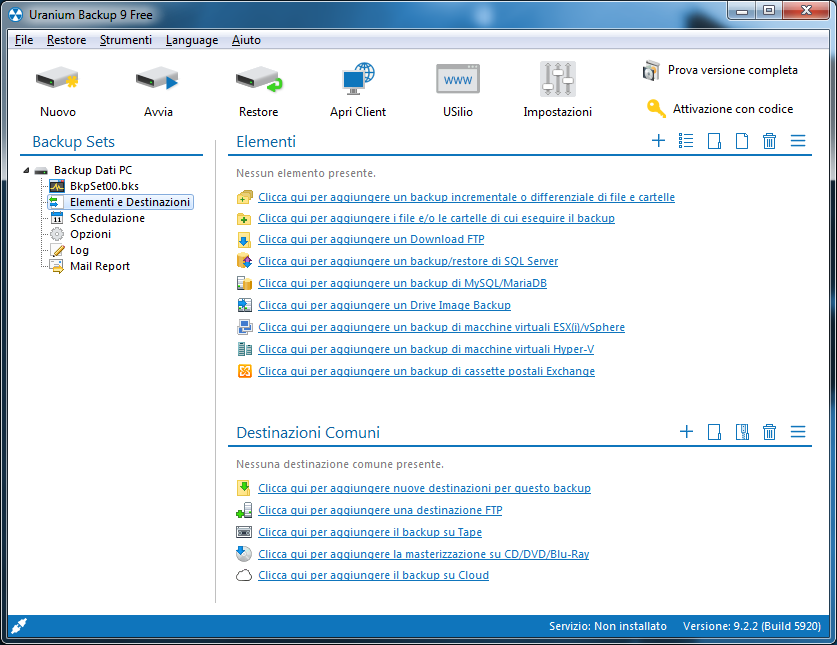Open the USilio www tool
The height and width of the screenshot is (645, 837).
click(458, 79)
